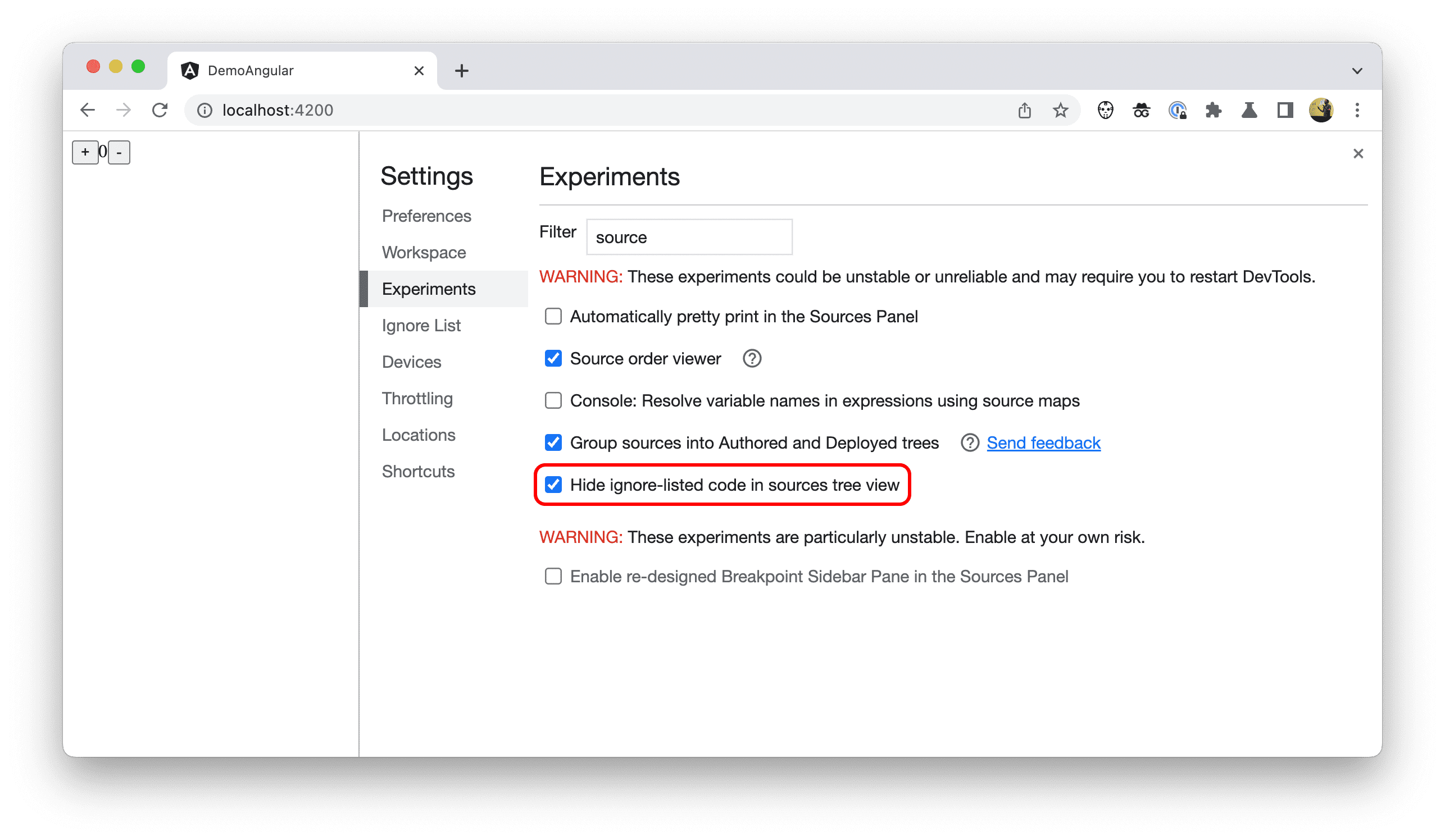Image resolution: width=1445 pixels, height=840 pixels.
Task: Click Send feedback link
Action: [x=1043, y=442]
